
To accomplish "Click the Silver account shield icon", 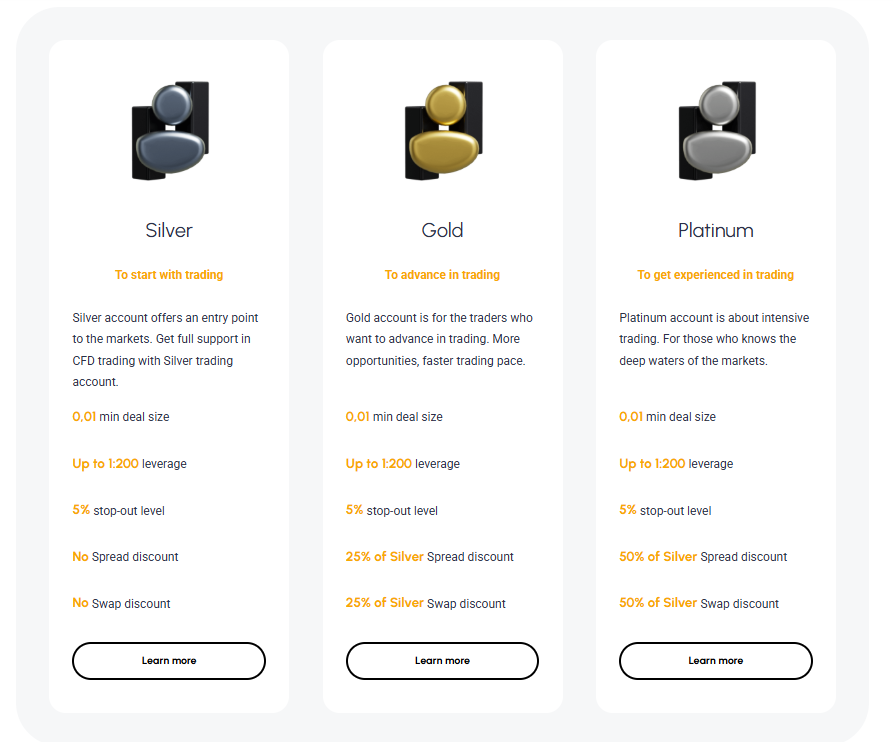I will click(x=169, y=130).
